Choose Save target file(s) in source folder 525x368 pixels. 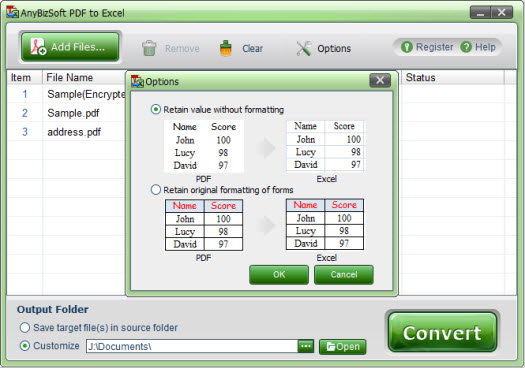[25, 327]
